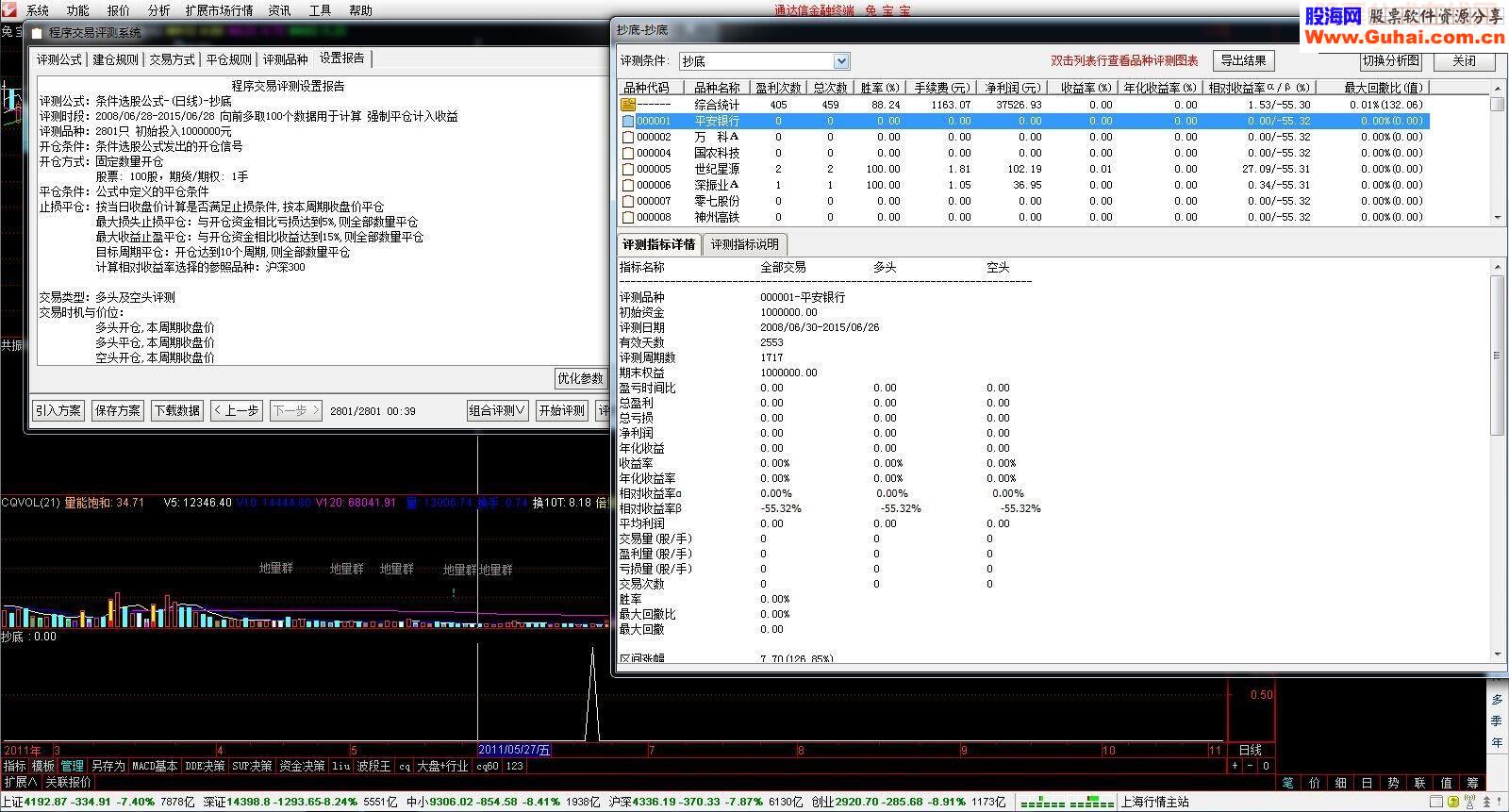Switch to the 建仓规则 tab
Viewport: 1509px width, 812px height.
[x=115, y=59]
